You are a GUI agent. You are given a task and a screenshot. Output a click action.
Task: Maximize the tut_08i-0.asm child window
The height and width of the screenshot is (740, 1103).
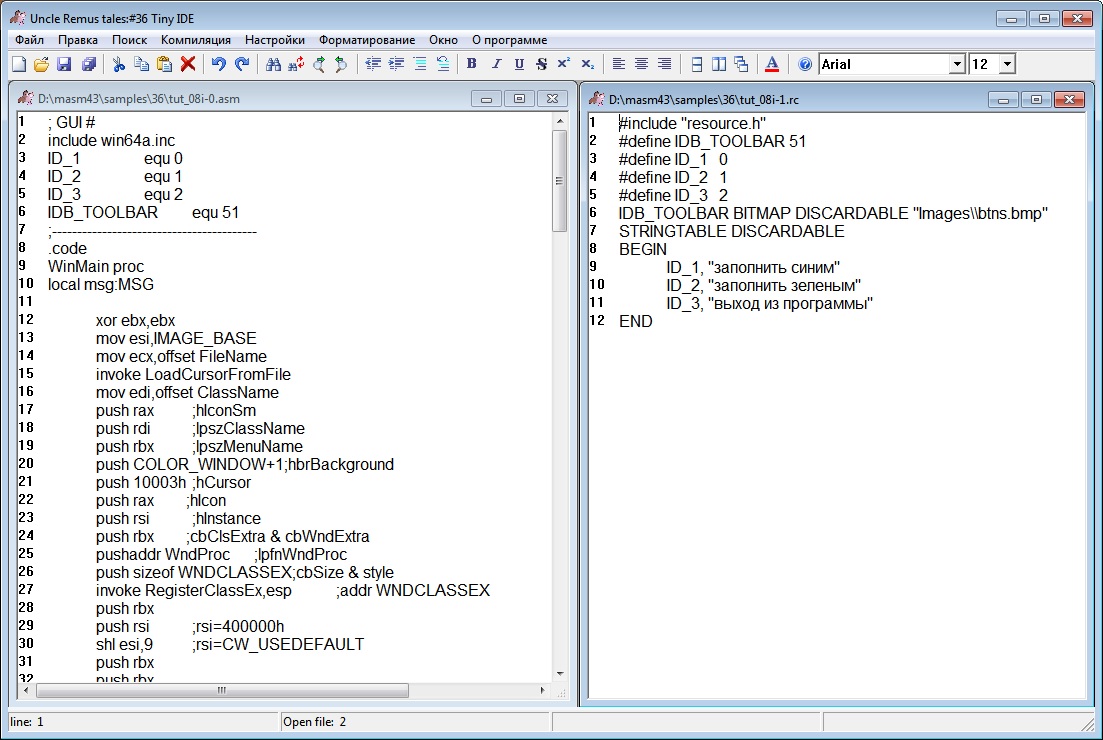click(519, 98)
